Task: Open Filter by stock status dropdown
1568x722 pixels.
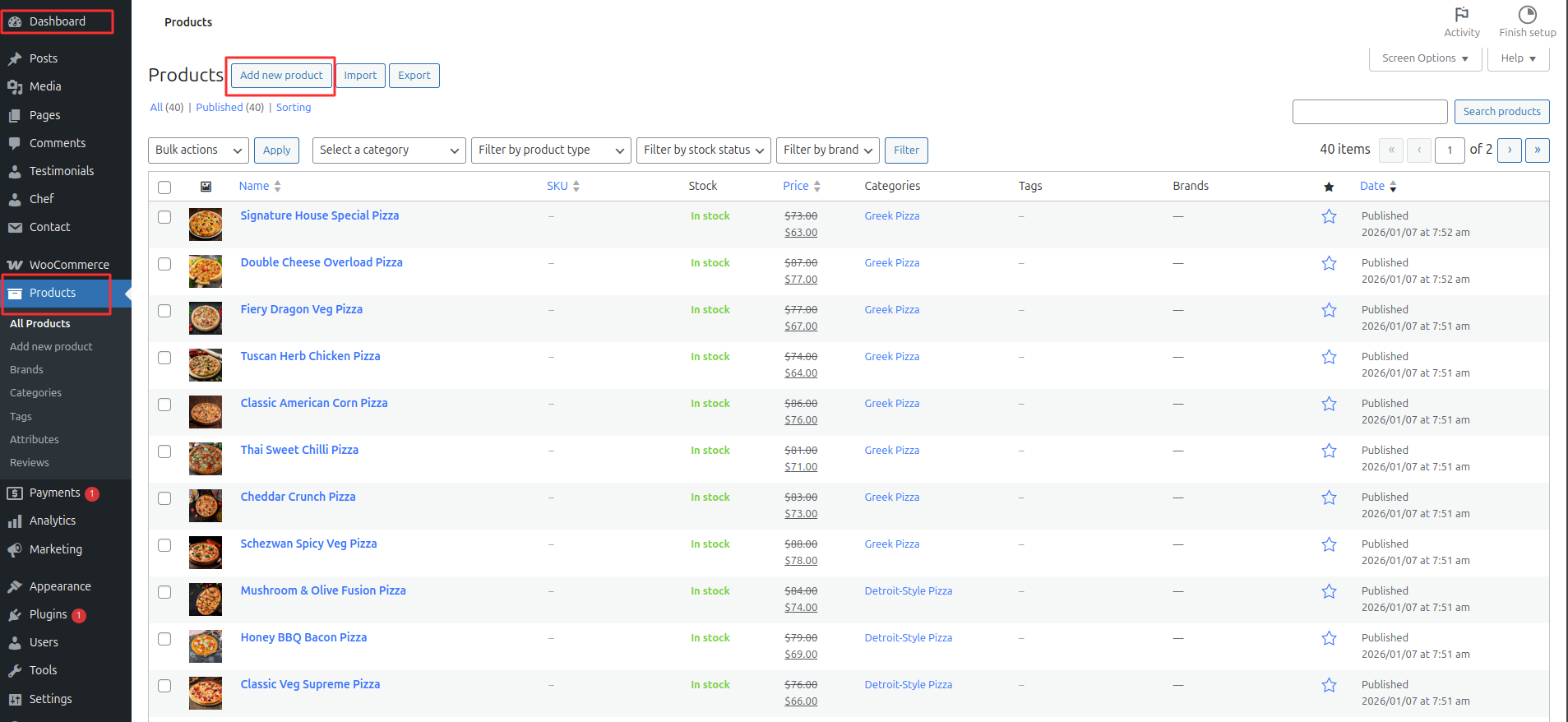Action: [703, 150]
